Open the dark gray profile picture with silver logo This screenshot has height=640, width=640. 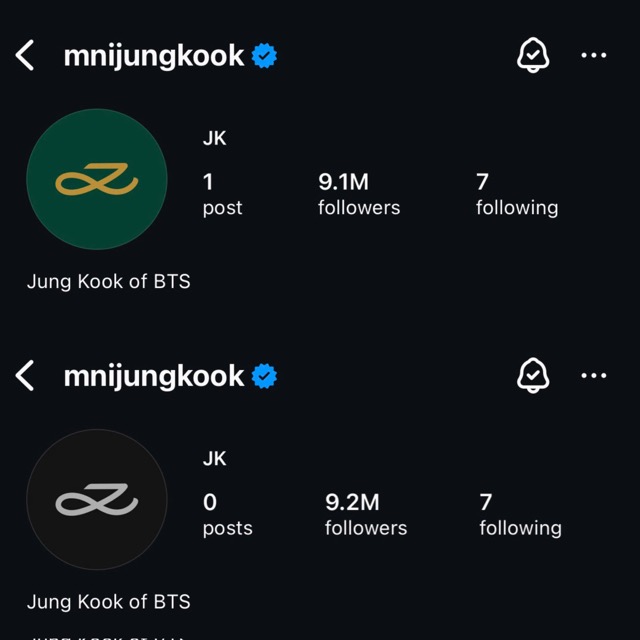pos(97,500)
